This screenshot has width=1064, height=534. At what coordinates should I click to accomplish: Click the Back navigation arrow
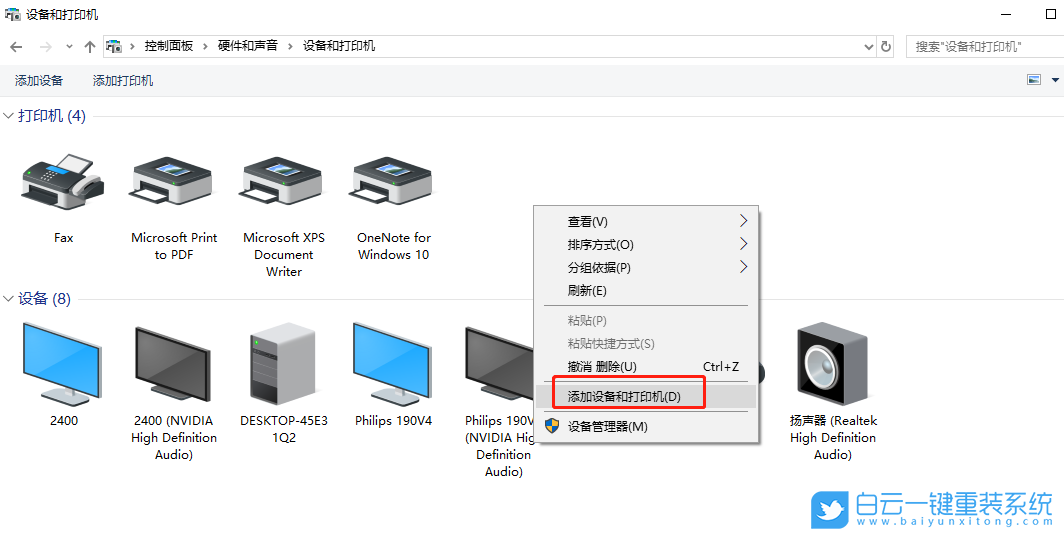(16, 47)
